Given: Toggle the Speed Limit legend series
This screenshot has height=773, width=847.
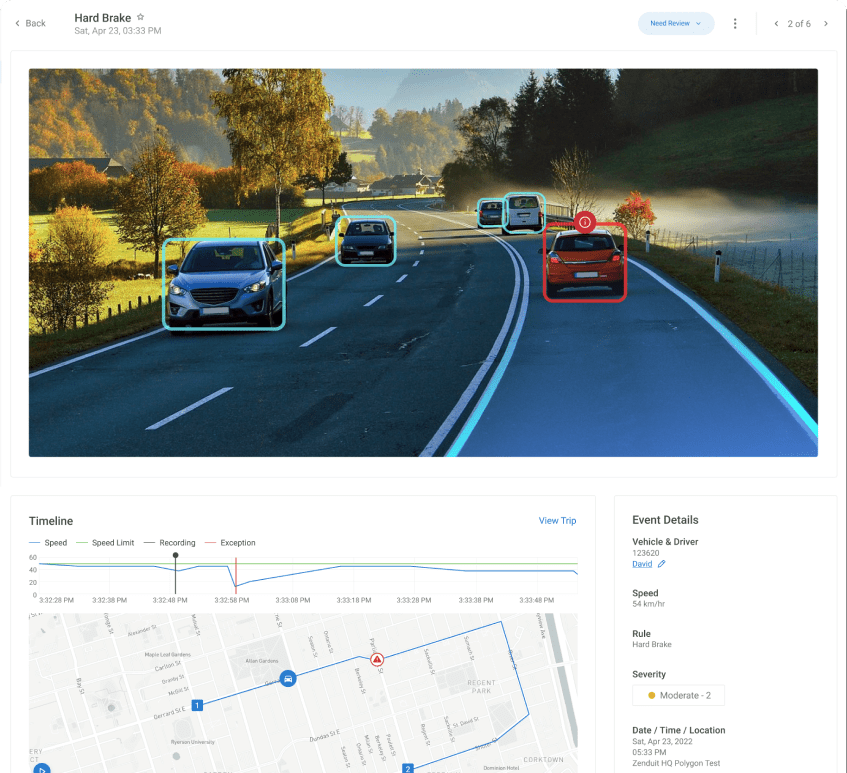Looking at the screenshot, I should (x=105, y=542).
